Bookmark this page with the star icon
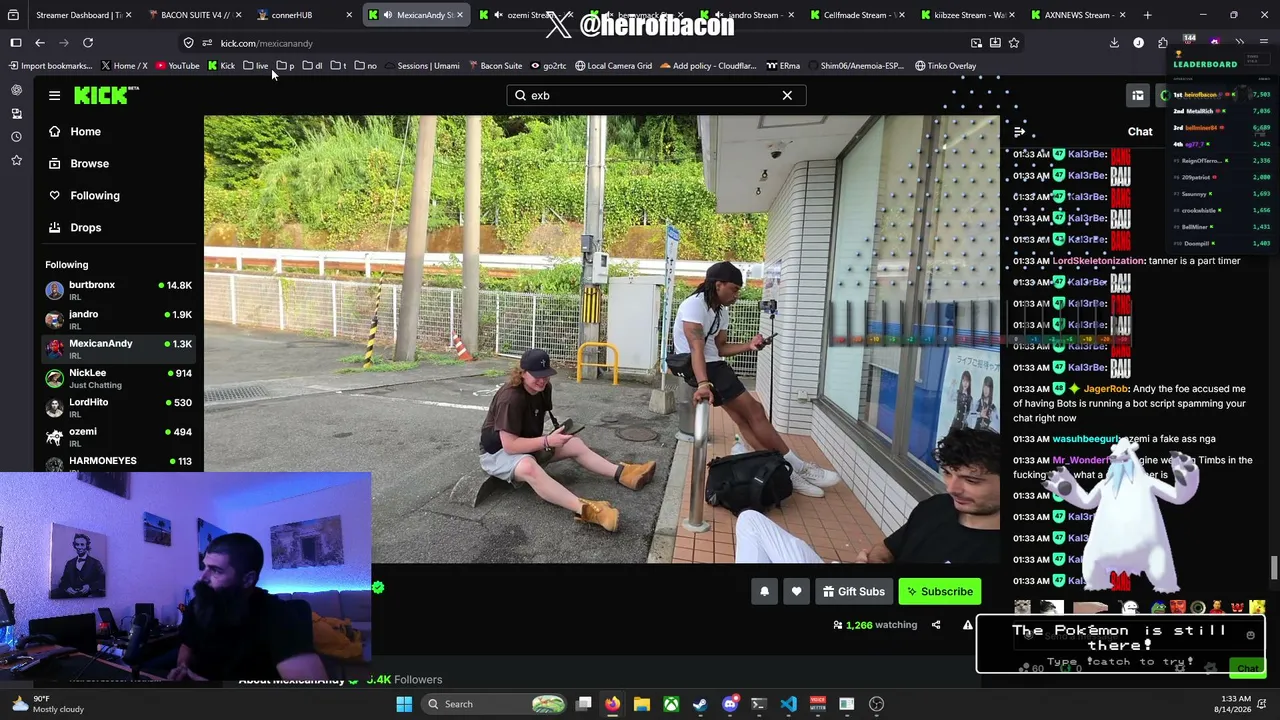This screenshot has width=1280, height=720. coord(1014,43)
